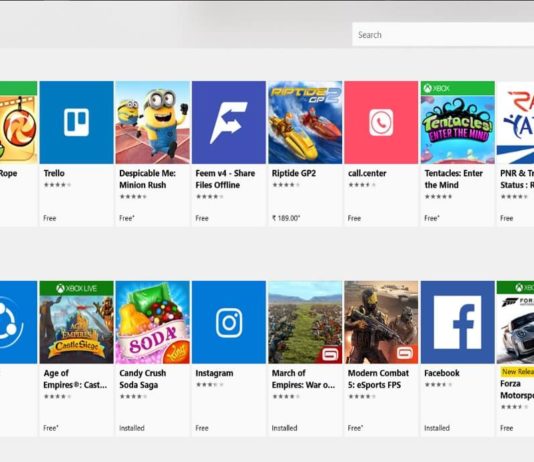This screenshot has width=534, height=462.
Task: Click the March of Empires: War o... title
Action: pyautogui.click(x=303, y=379)
